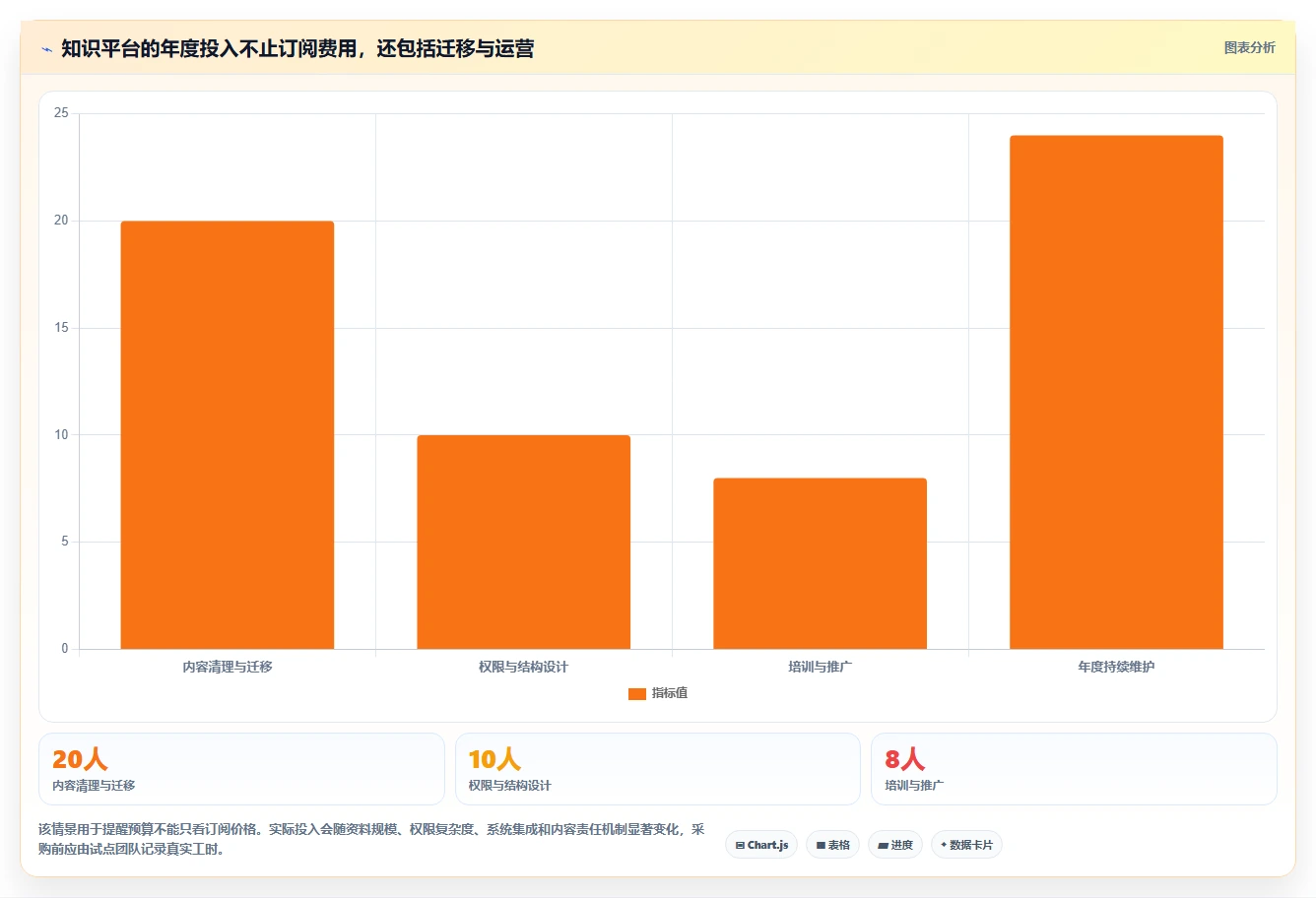
Task: Open the 20人 stat card
Action: pos(241,769)
